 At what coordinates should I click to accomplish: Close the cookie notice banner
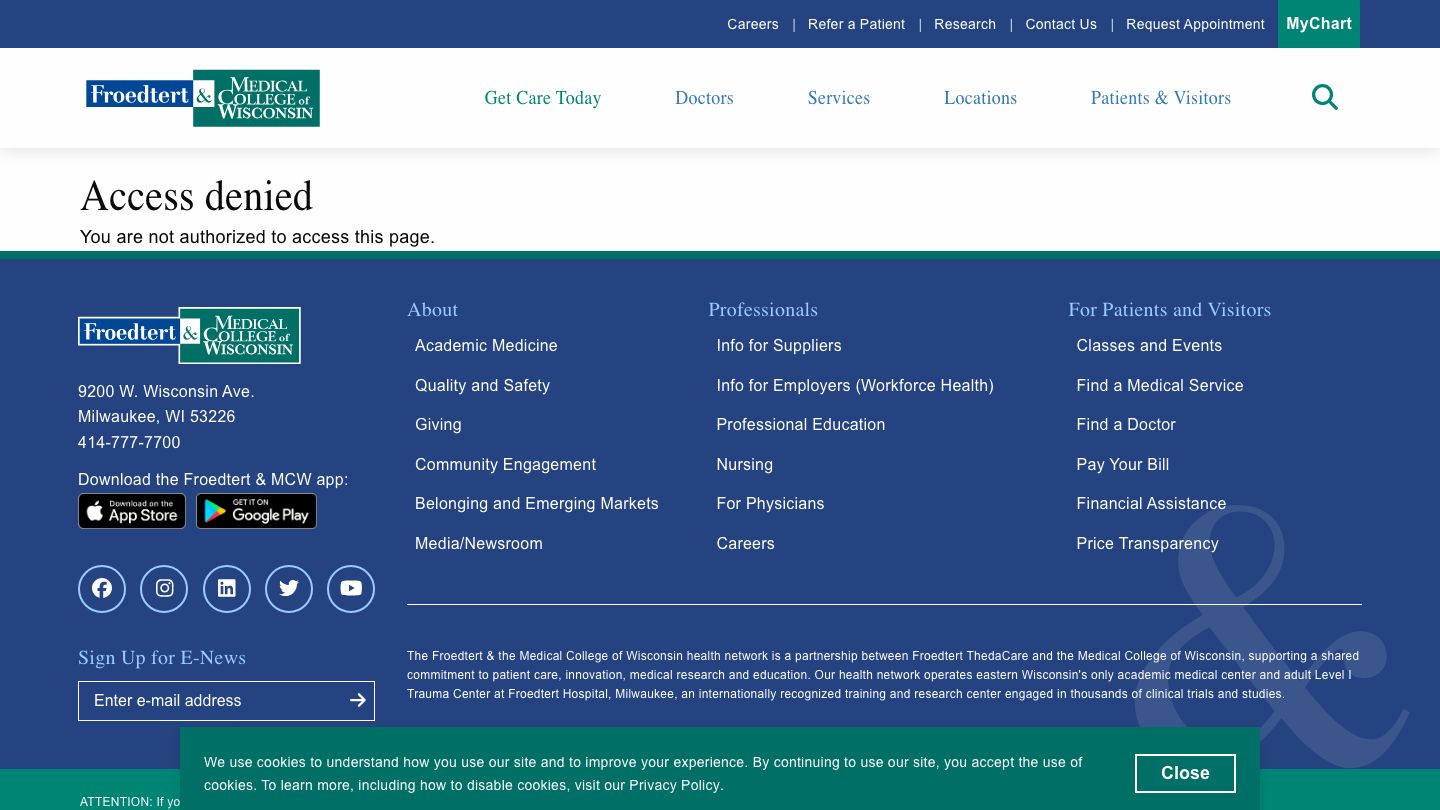tap(1185, 773)
